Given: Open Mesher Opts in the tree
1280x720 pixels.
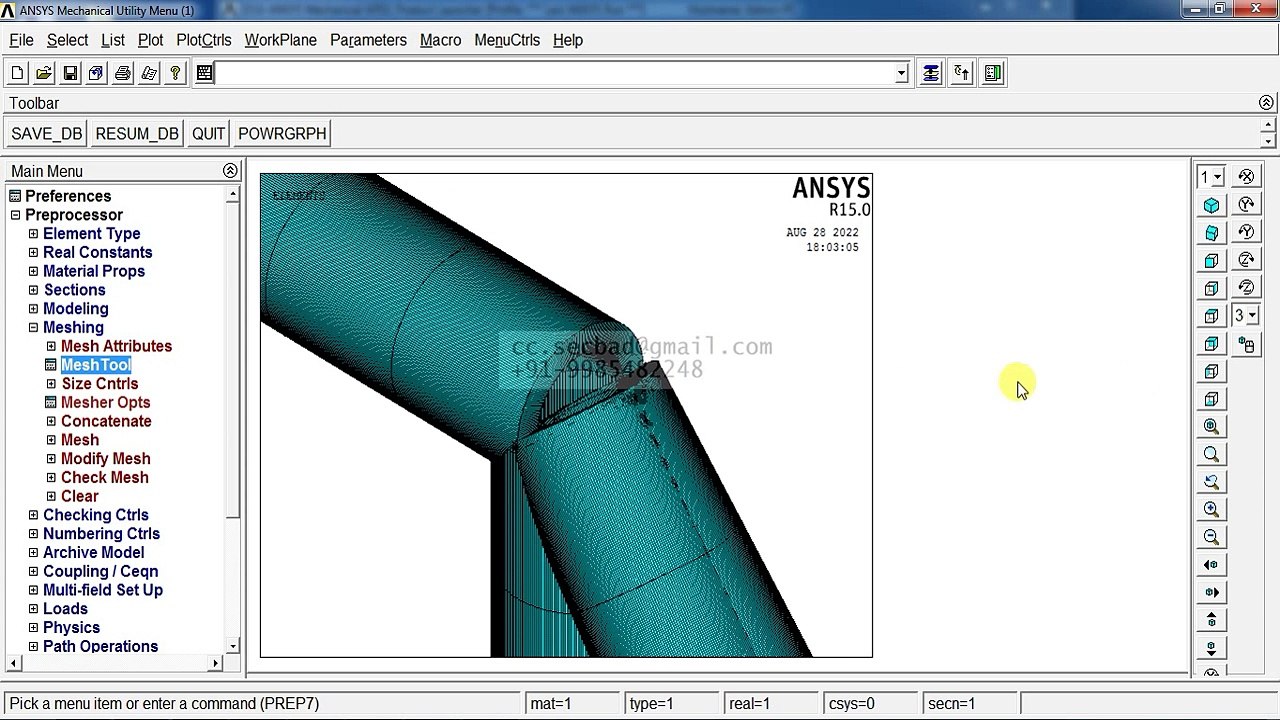Looking at the screenshot, I should tap(105, 403).
